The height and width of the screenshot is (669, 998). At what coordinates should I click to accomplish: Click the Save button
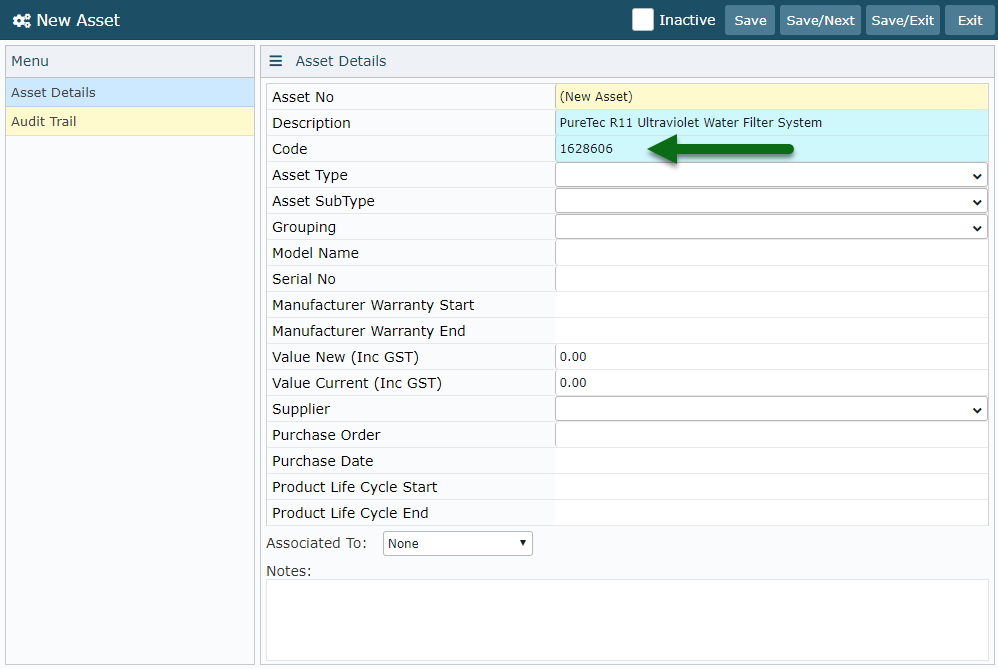[x=750, y=20]
